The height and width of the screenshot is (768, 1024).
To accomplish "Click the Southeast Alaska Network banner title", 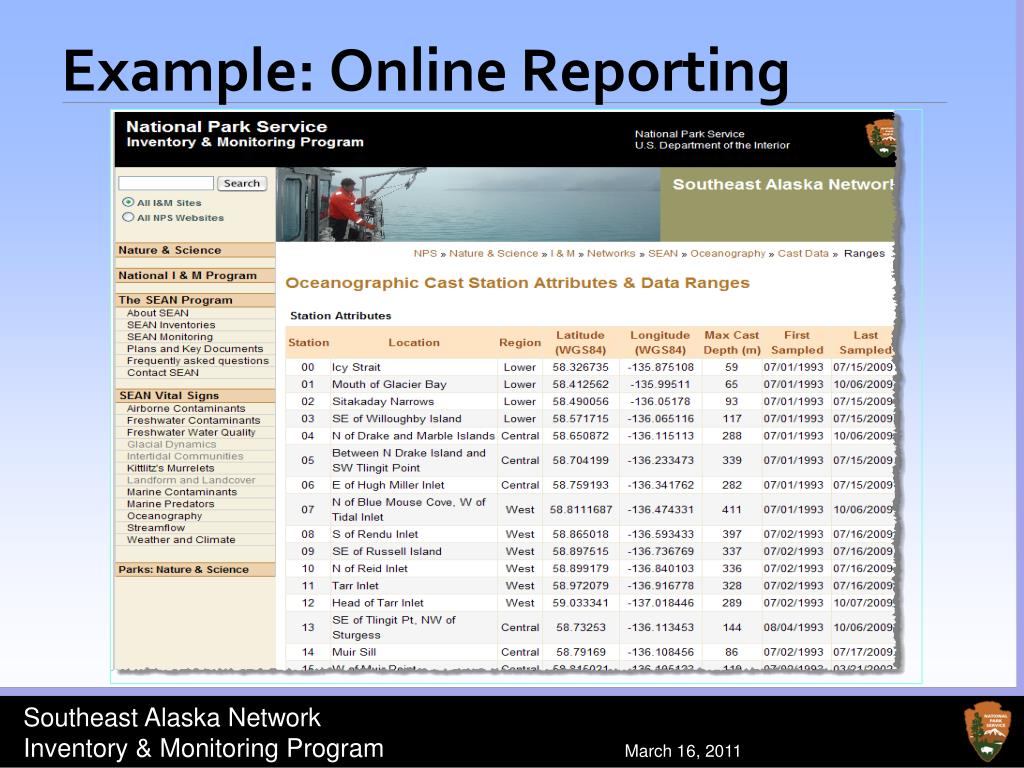I will coord(782,184).
